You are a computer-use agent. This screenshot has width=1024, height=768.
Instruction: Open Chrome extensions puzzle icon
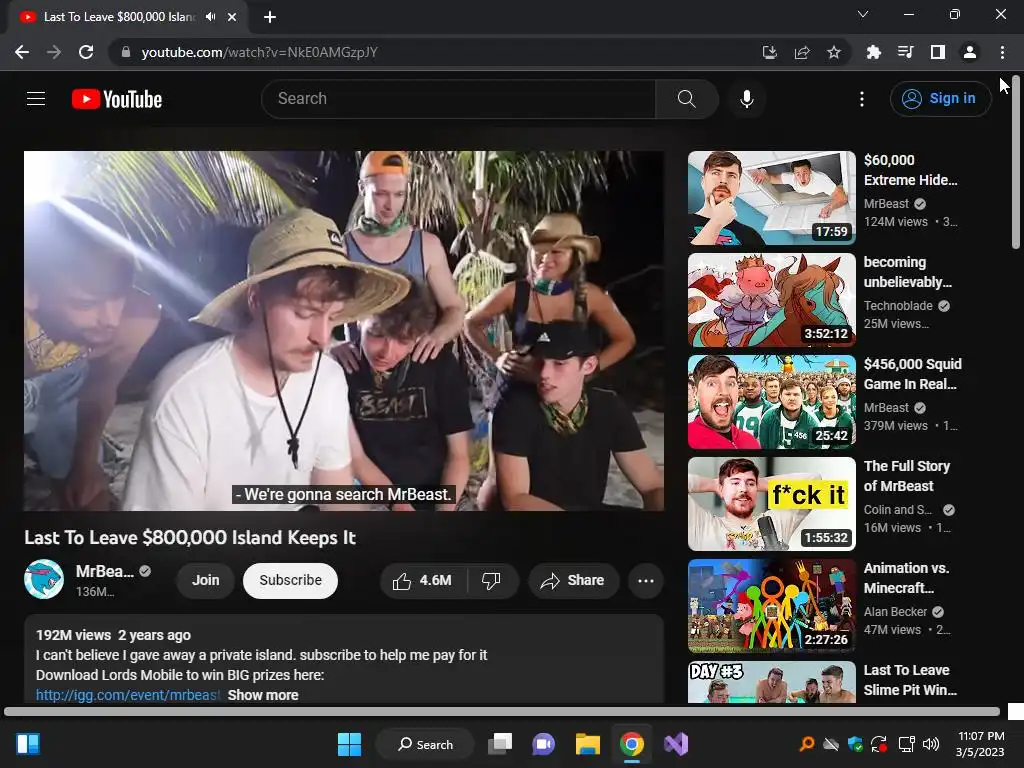tap(873, 52)
